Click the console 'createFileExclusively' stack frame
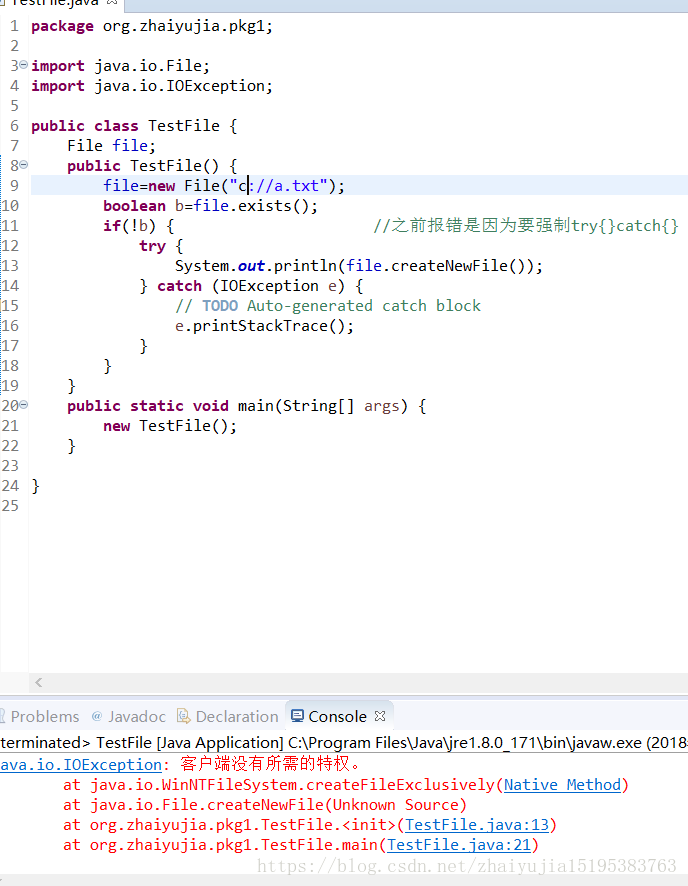 [346, 785]
